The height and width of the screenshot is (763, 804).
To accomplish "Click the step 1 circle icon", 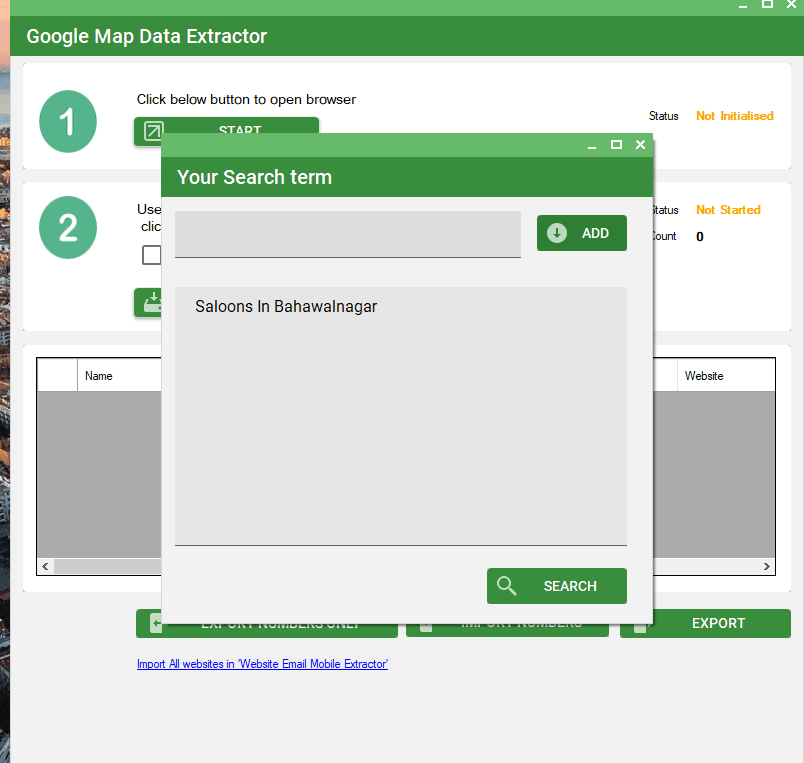I will 68,122.
